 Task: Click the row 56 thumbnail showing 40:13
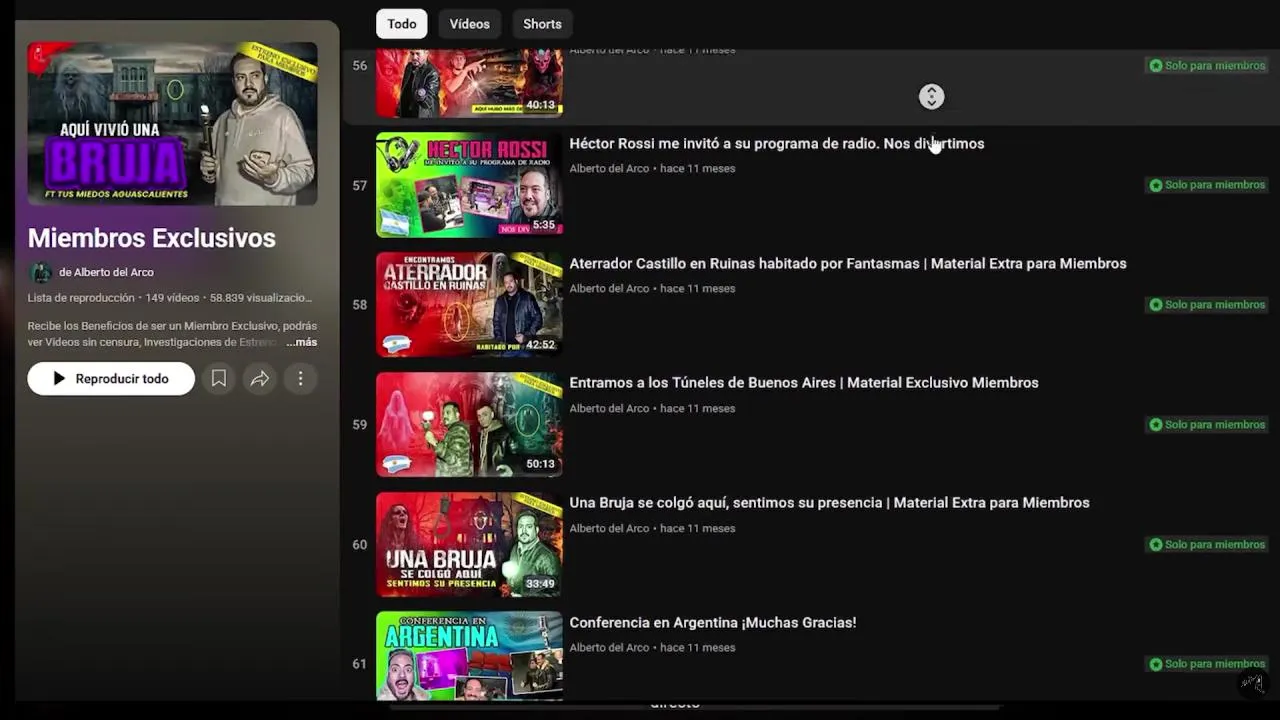[x=469, y=84]
